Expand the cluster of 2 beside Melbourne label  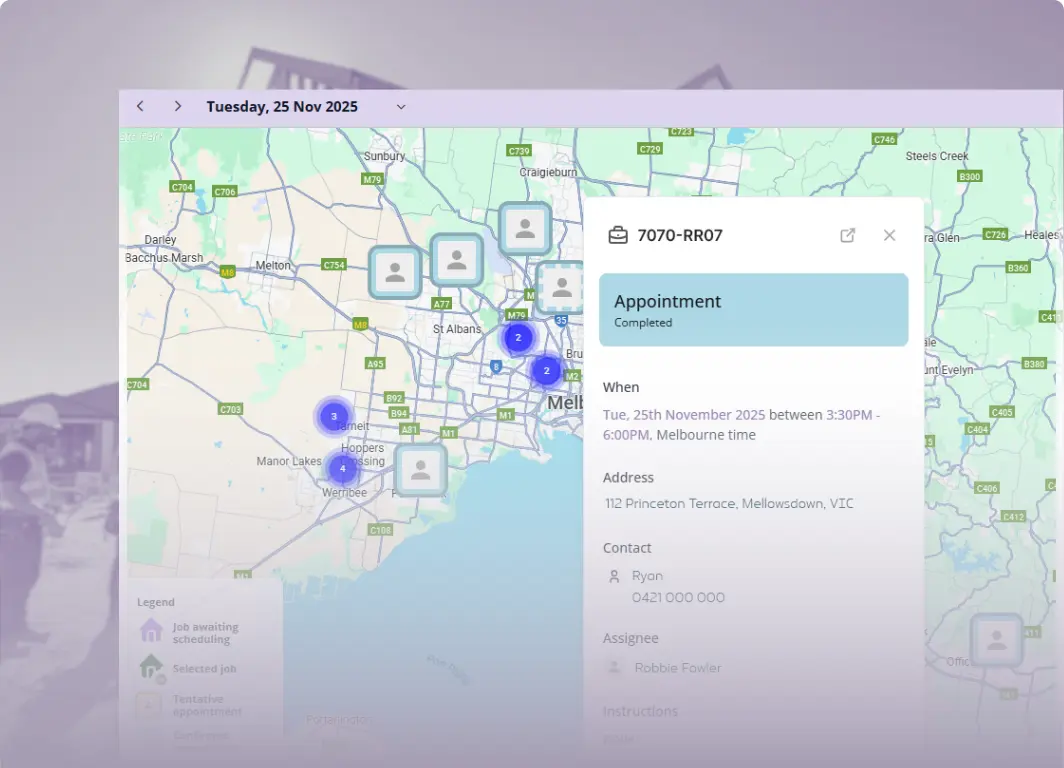[546, 370]
